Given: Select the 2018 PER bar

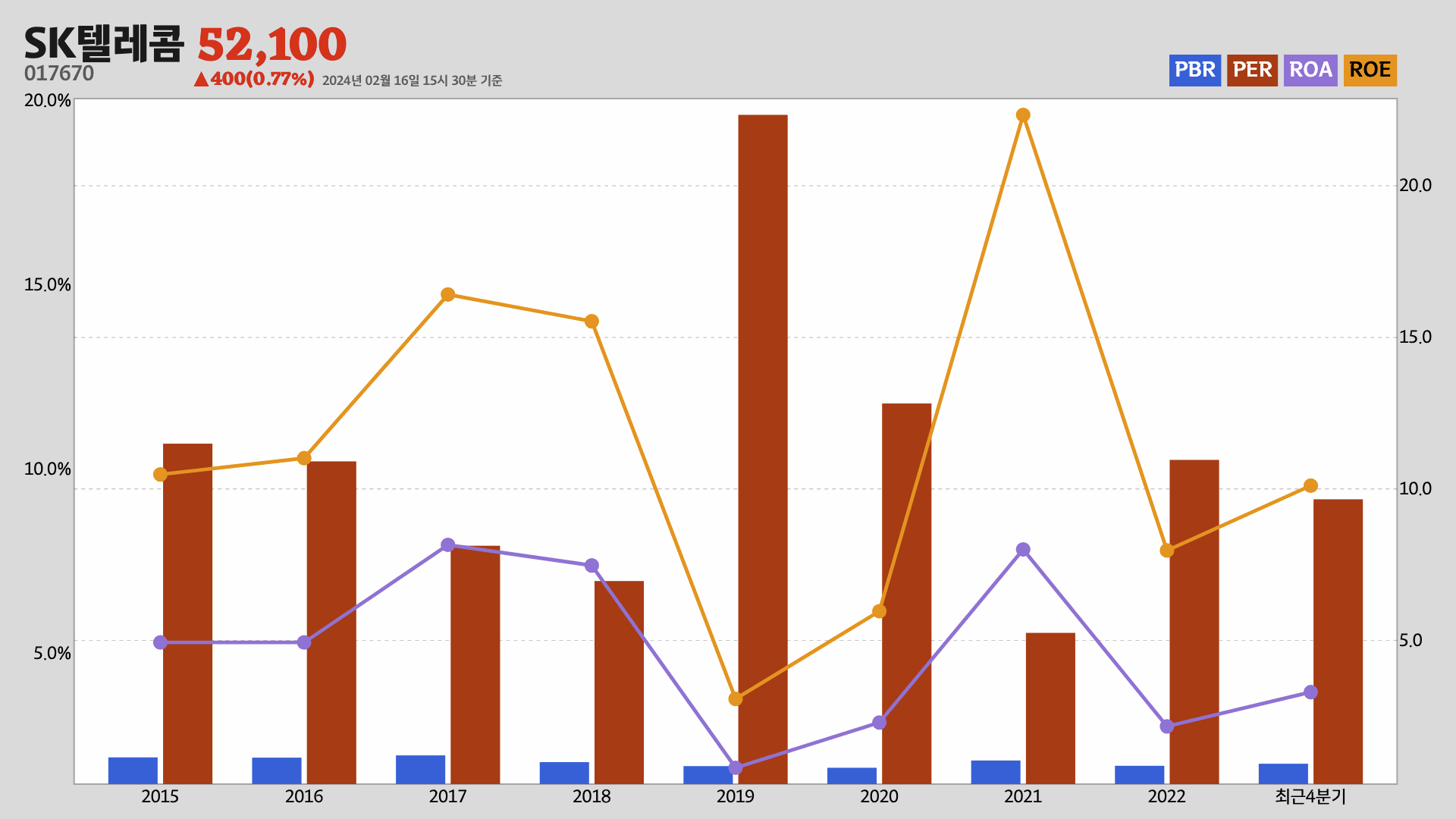Looking at the screenshot, I should pyautogui.click(x=619, y=682).
